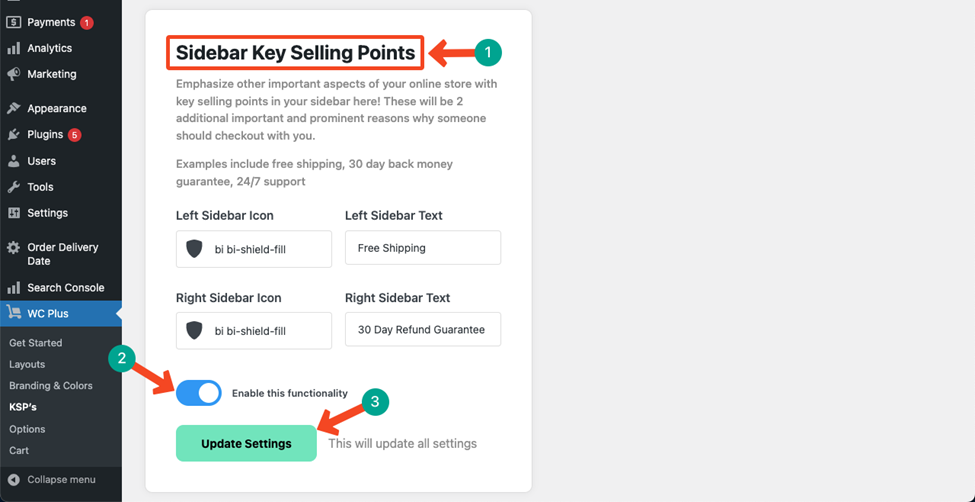Click the Users person icon
Screen dimensions: 975x502
(14, 161)
